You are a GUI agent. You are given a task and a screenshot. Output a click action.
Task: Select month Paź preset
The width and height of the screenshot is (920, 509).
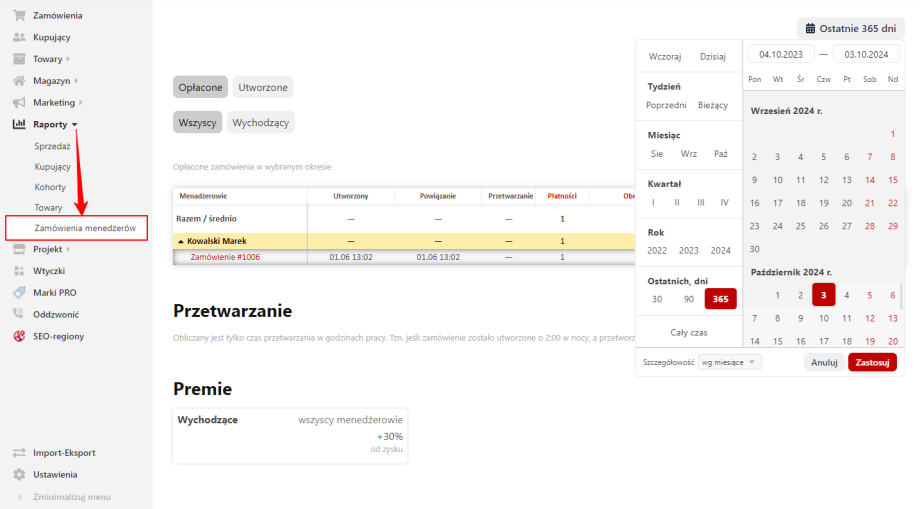[x=721, y=154]
